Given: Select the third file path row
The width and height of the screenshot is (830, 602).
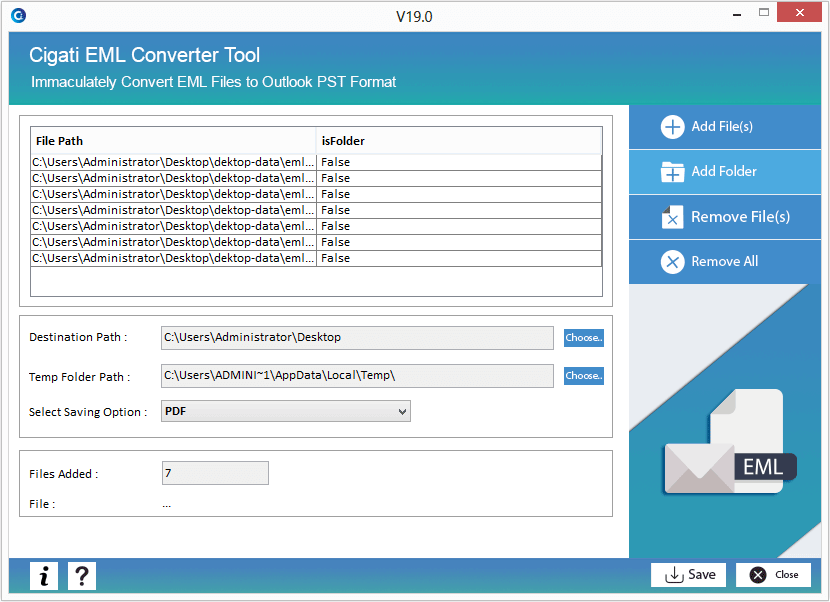Looking at the screenshot, I should 316,194.
